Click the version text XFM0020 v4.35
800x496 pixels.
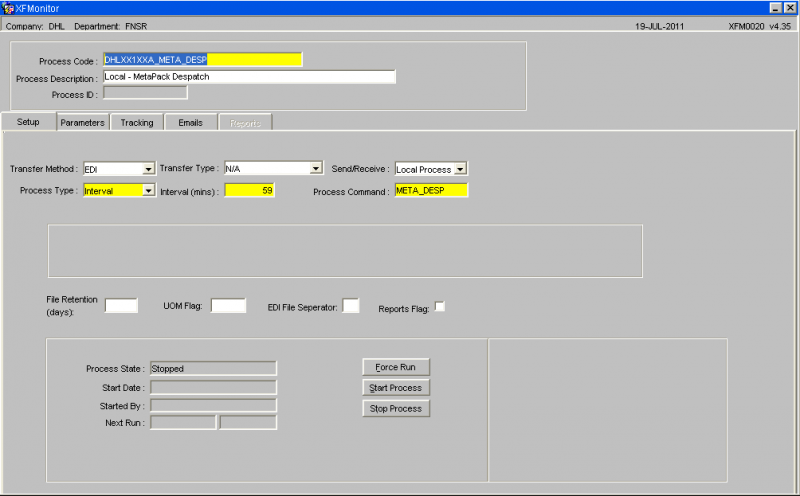pos(760,26)
